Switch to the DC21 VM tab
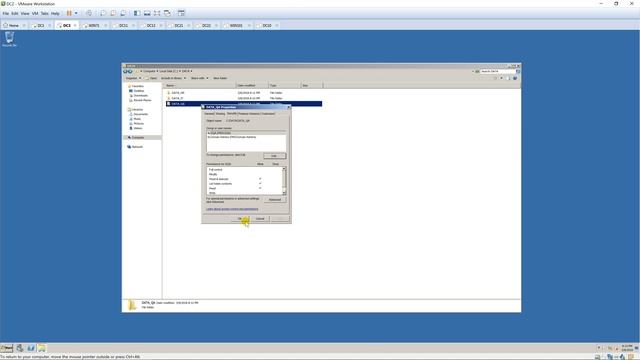Image resolution: width=640 pixels, height=360 pixels. (178, 25)
